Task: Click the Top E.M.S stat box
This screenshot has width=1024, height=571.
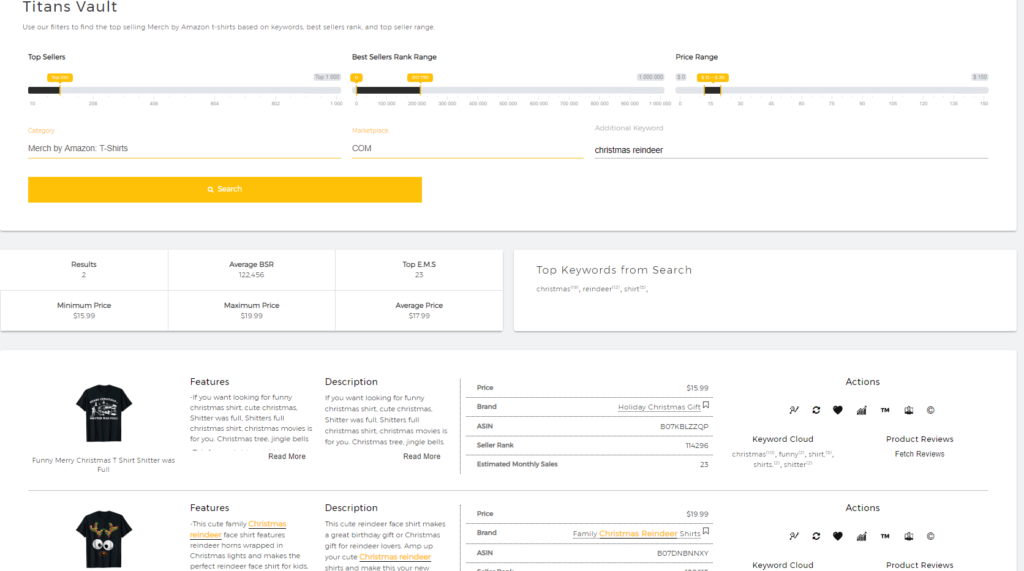Action: pos(419,270)
